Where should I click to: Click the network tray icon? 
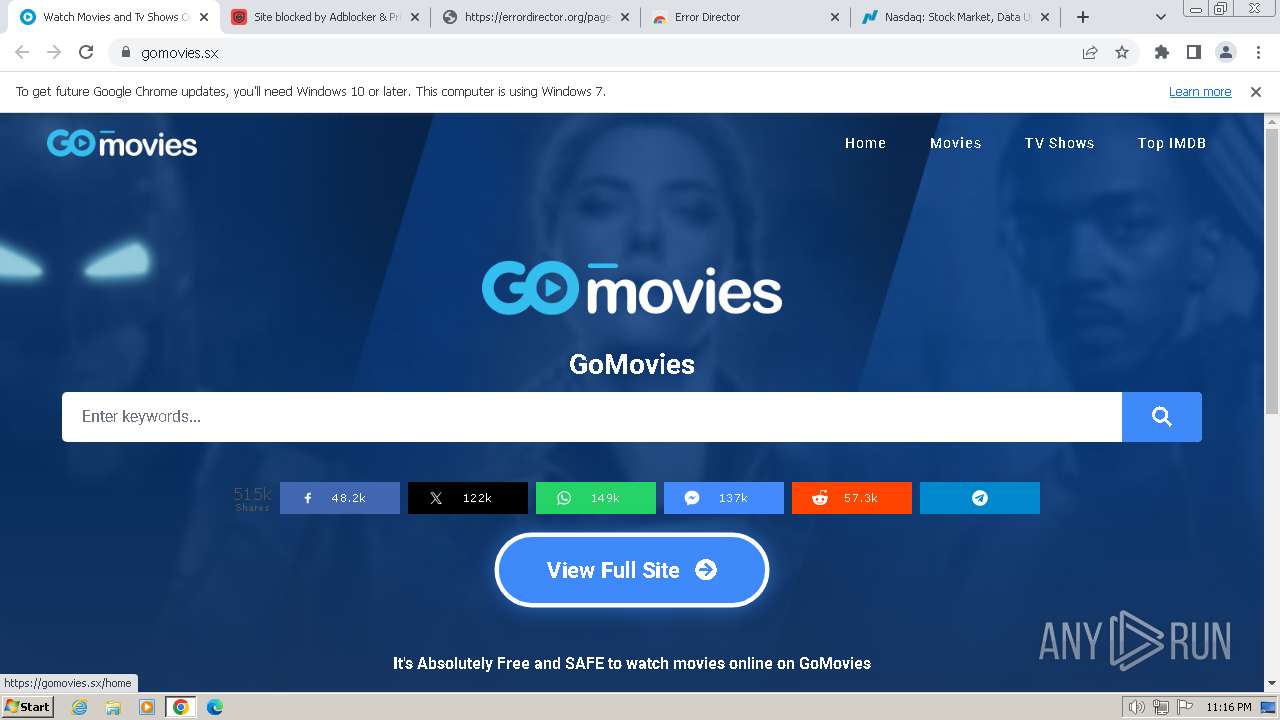(x=1161, y=707)
